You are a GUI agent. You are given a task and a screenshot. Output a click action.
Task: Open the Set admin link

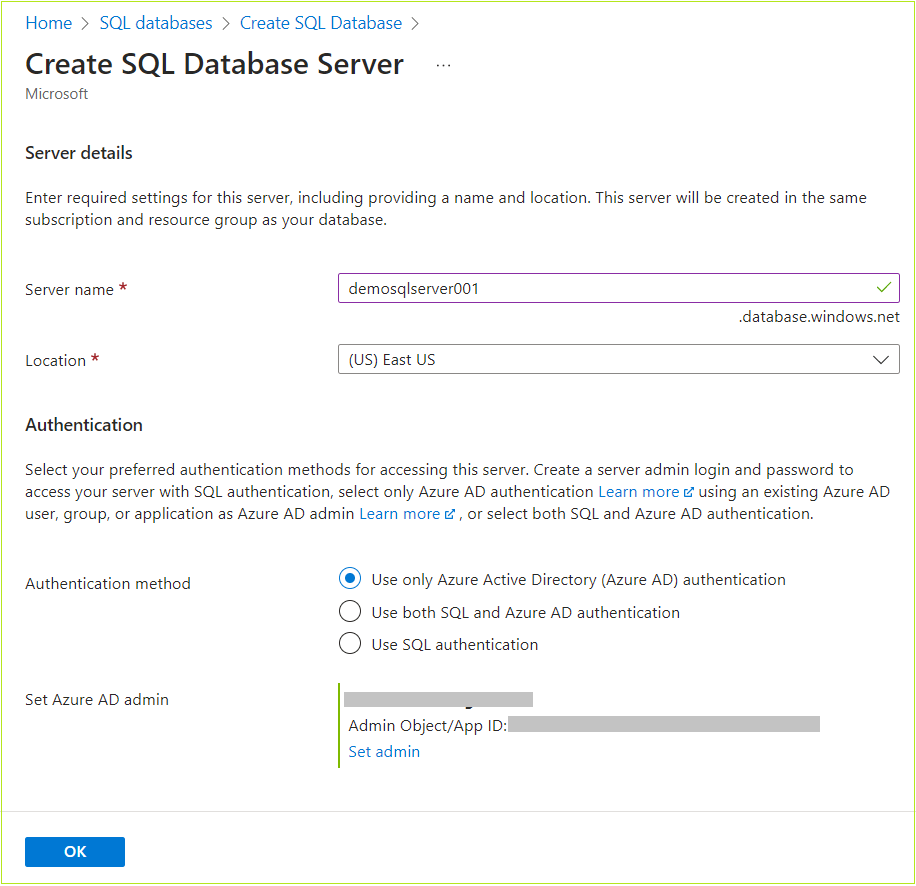point(384,751)
